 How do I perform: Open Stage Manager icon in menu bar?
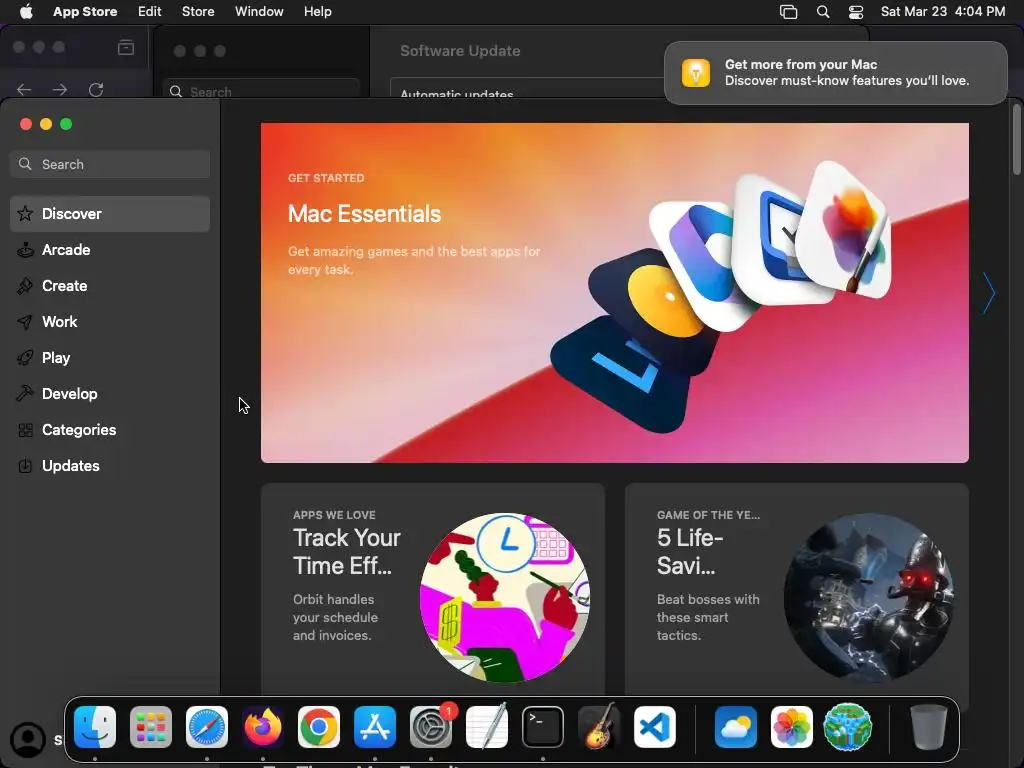click(788, 12)
